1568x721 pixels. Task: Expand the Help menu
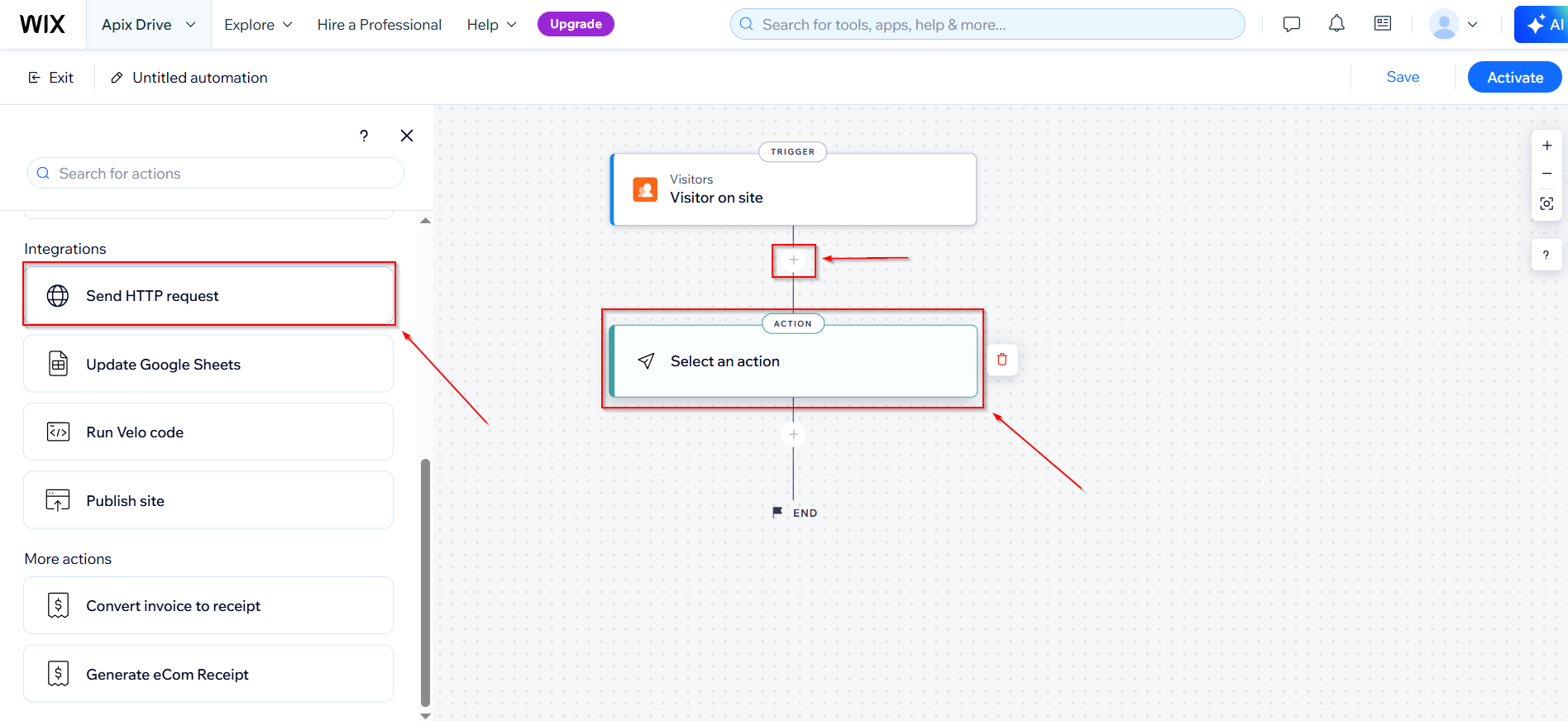491,25
